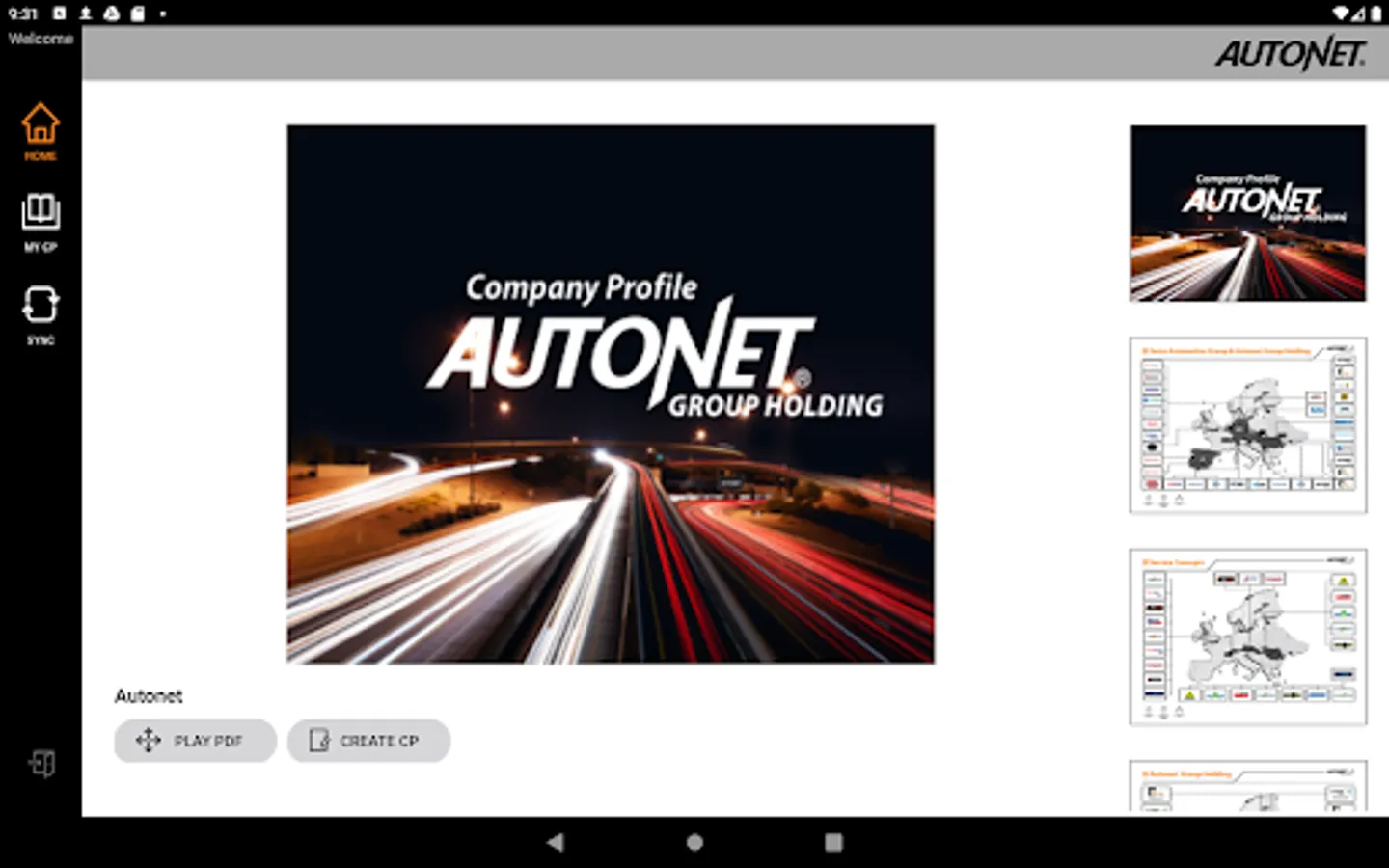
Task: Open the Home section in sidebar
Action: [41, 131]
